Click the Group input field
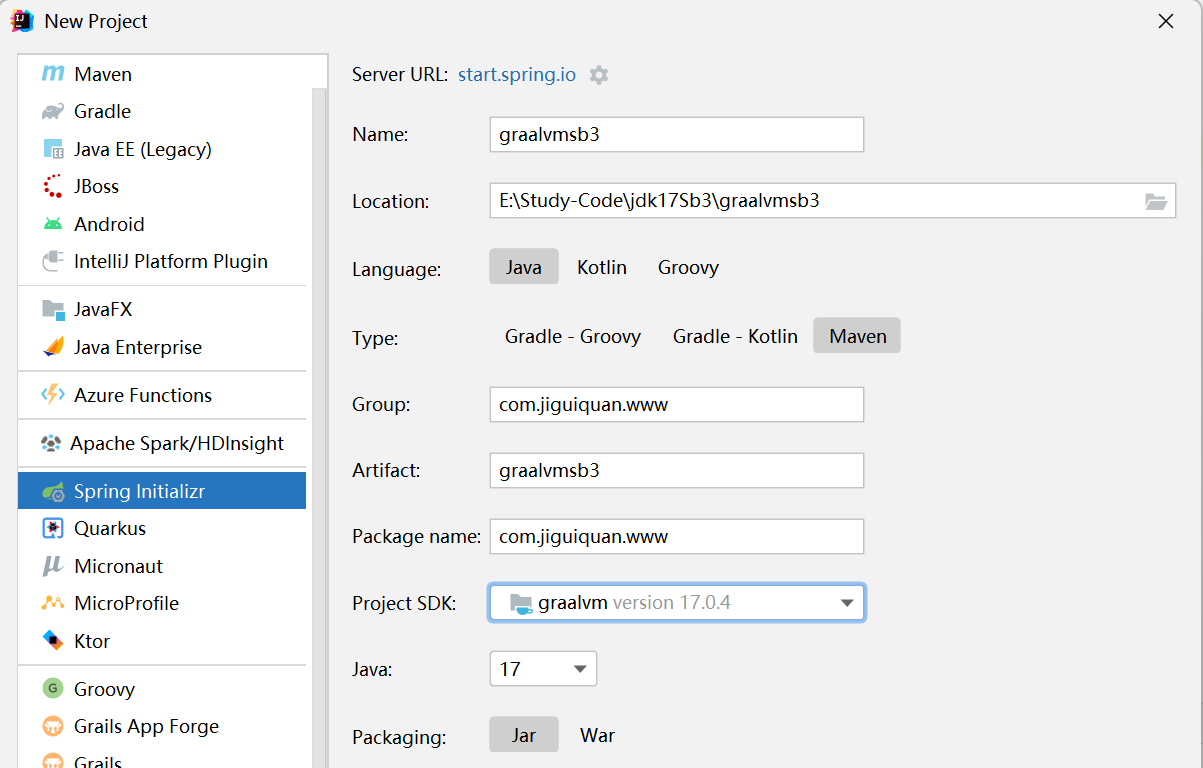This screenshot has height=768, width=1203. pyautogui.click(x=676, y=405)
